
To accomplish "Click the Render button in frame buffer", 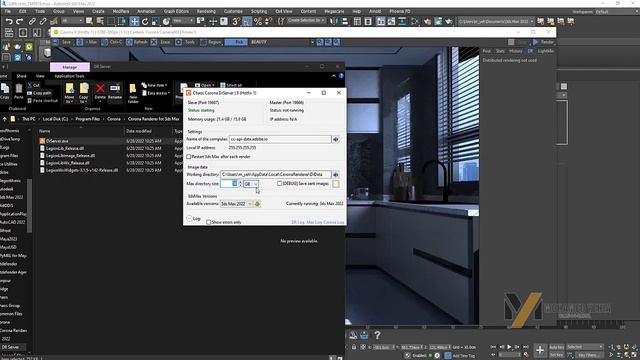I will click(543, 42).
